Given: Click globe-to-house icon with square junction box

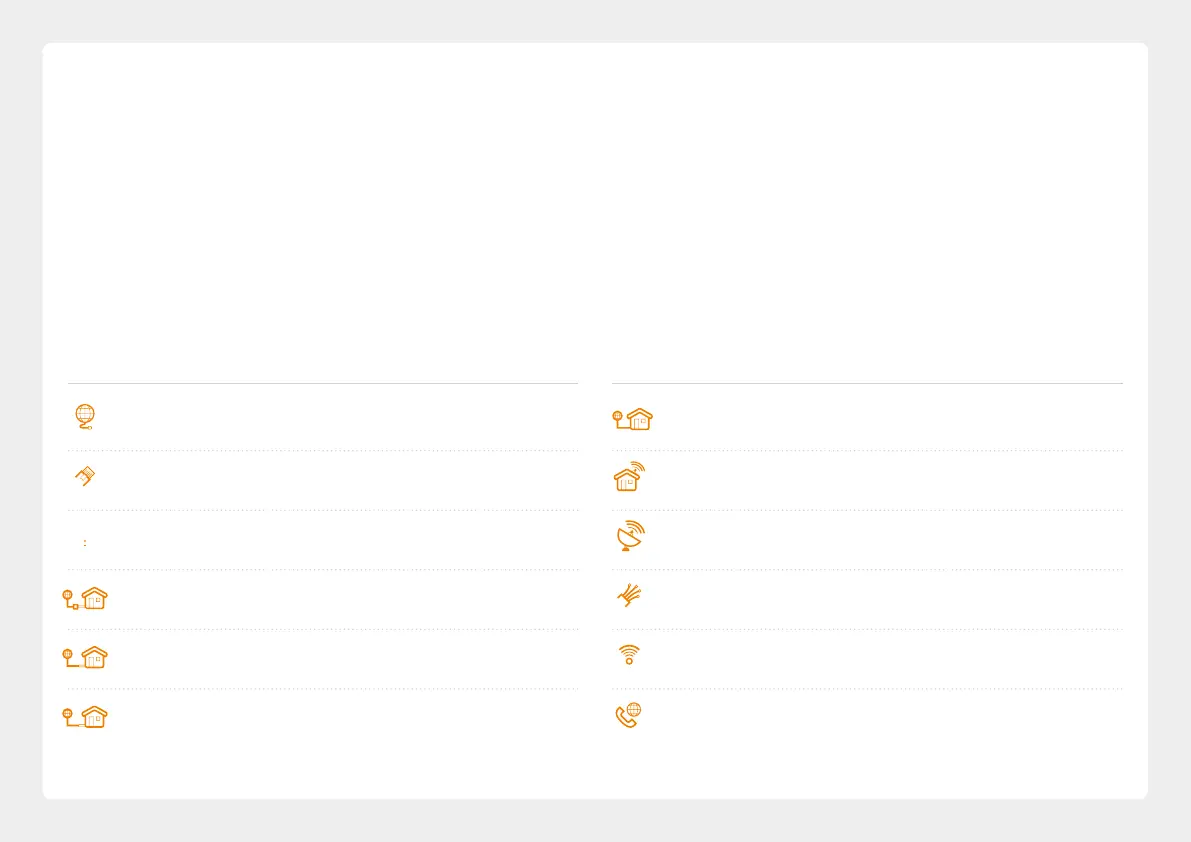Looking at the screenshot, I should 85,599.
